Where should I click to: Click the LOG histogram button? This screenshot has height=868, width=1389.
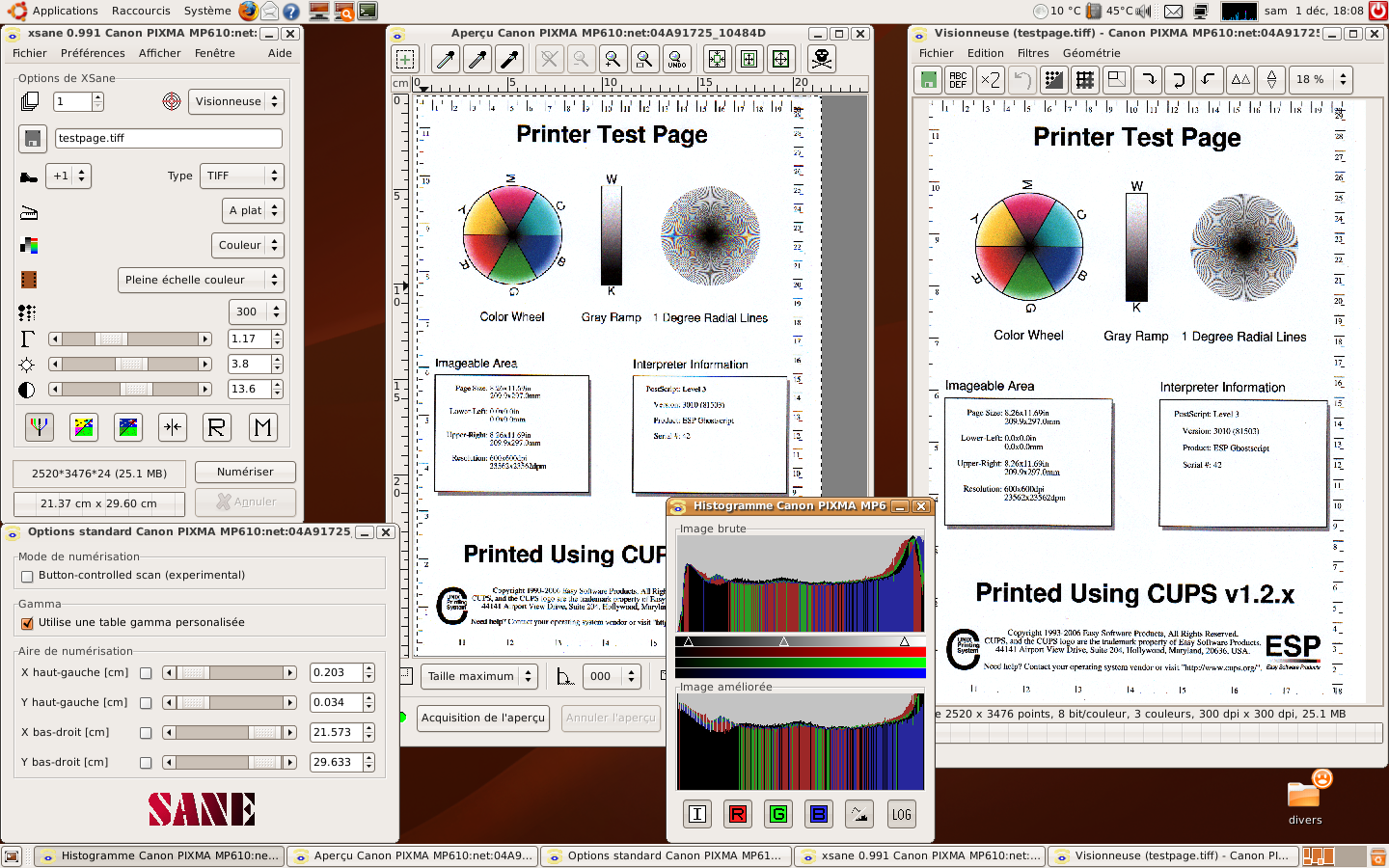[x=901, y=814]
